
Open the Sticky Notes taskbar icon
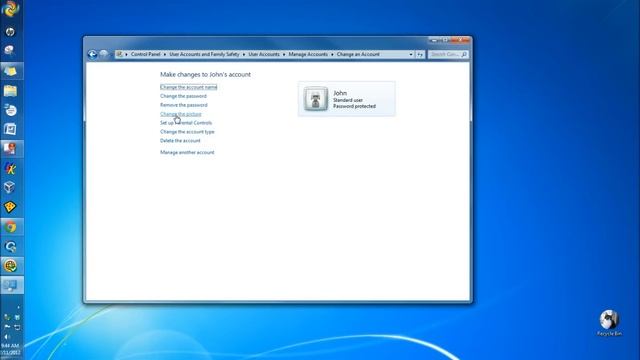pos(10,71)
